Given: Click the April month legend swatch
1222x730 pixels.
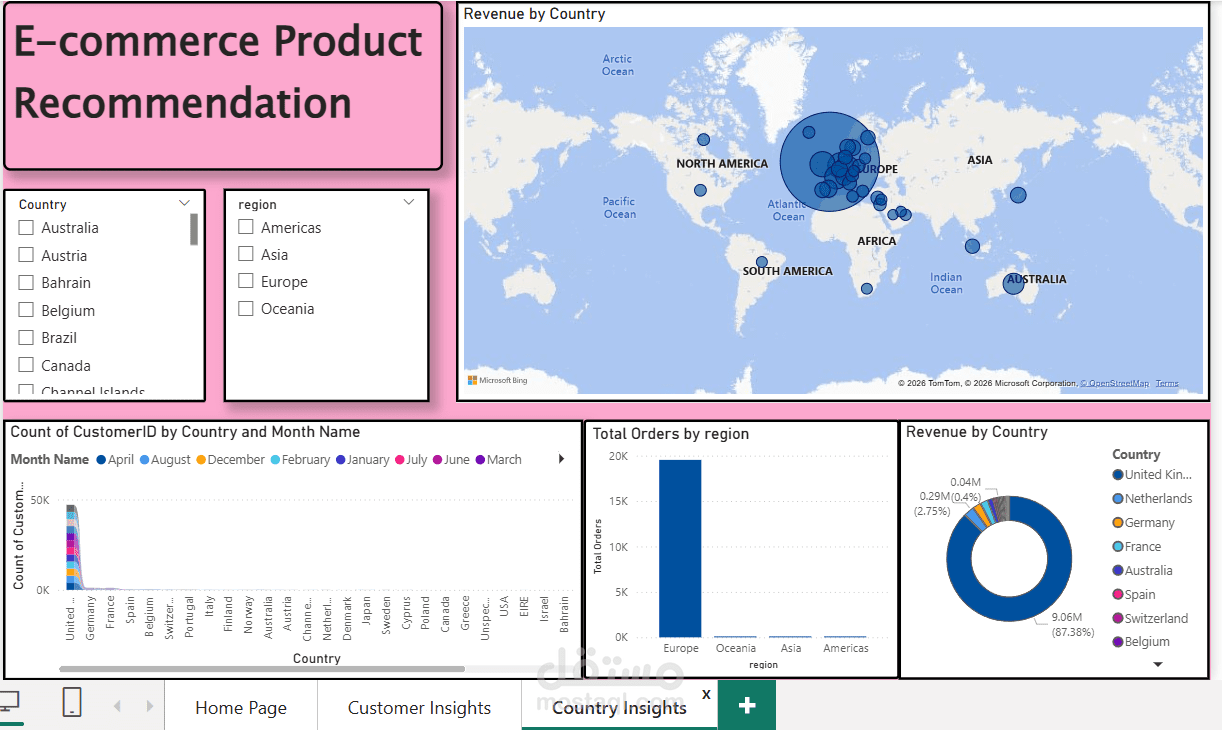Looking at the screenshot, I should [101, 460].
